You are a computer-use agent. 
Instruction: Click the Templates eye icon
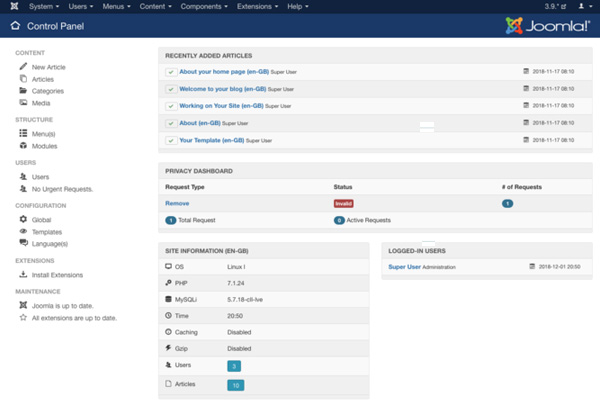tap(23, 231)
